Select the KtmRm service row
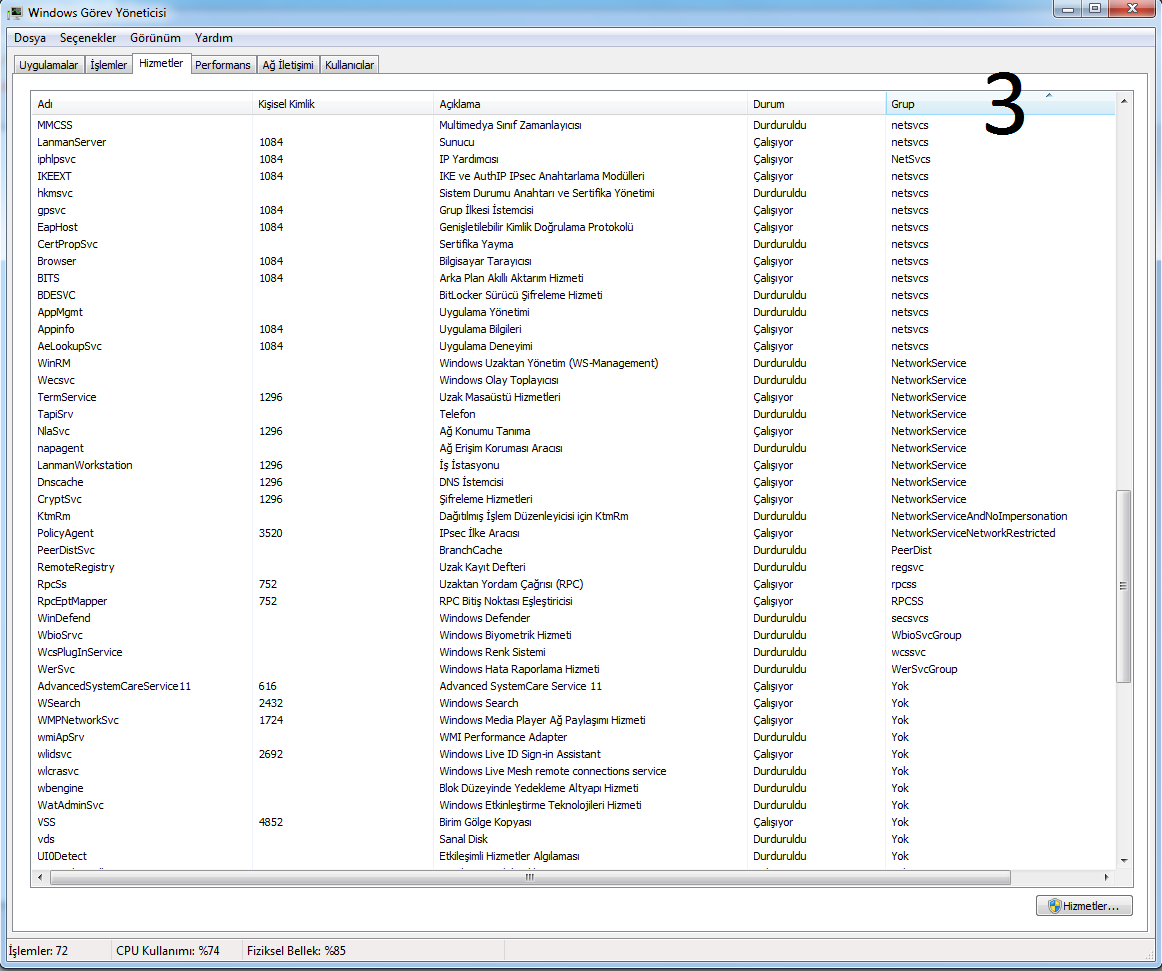 point(573,517)
